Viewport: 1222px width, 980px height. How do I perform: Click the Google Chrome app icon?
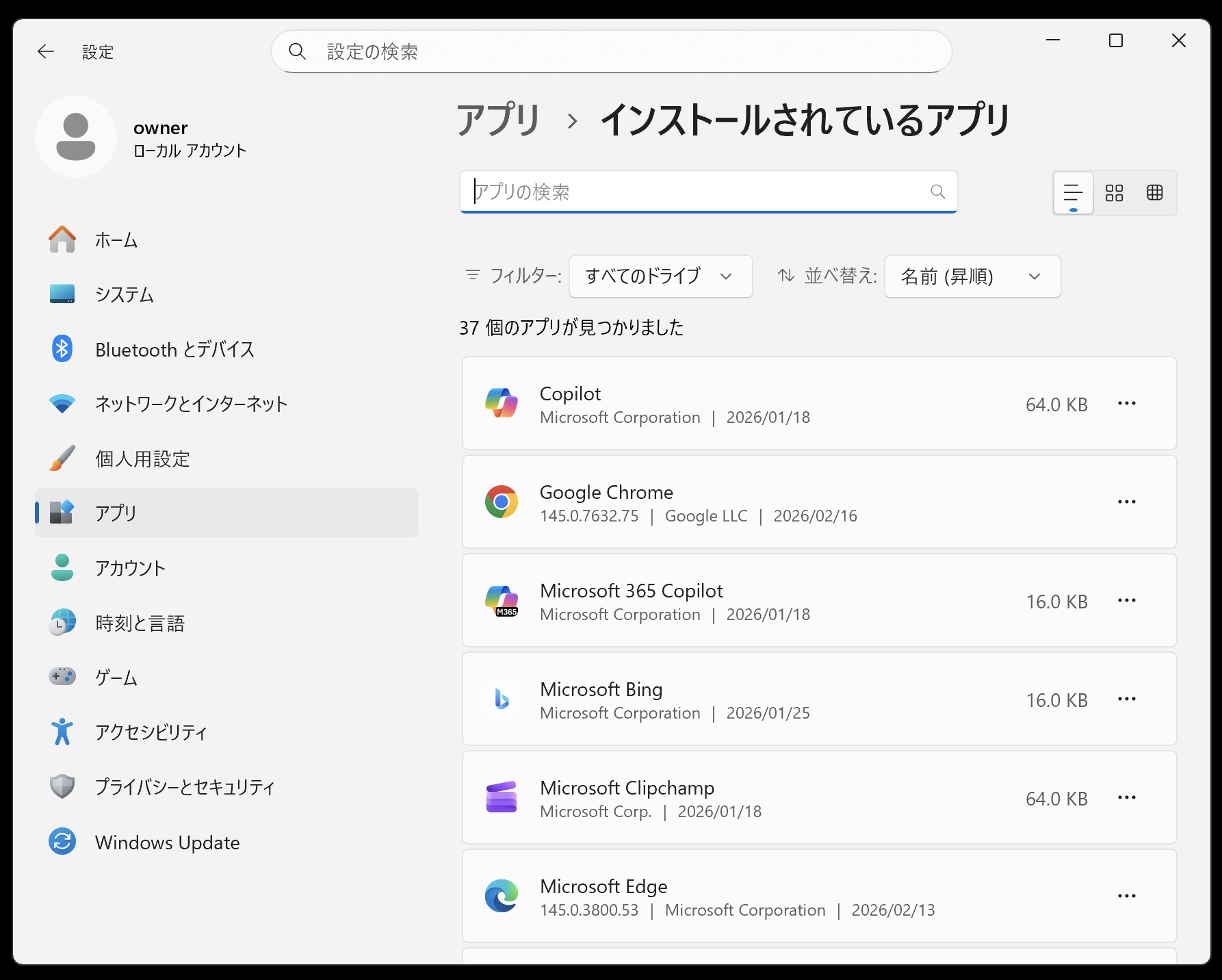502,502
